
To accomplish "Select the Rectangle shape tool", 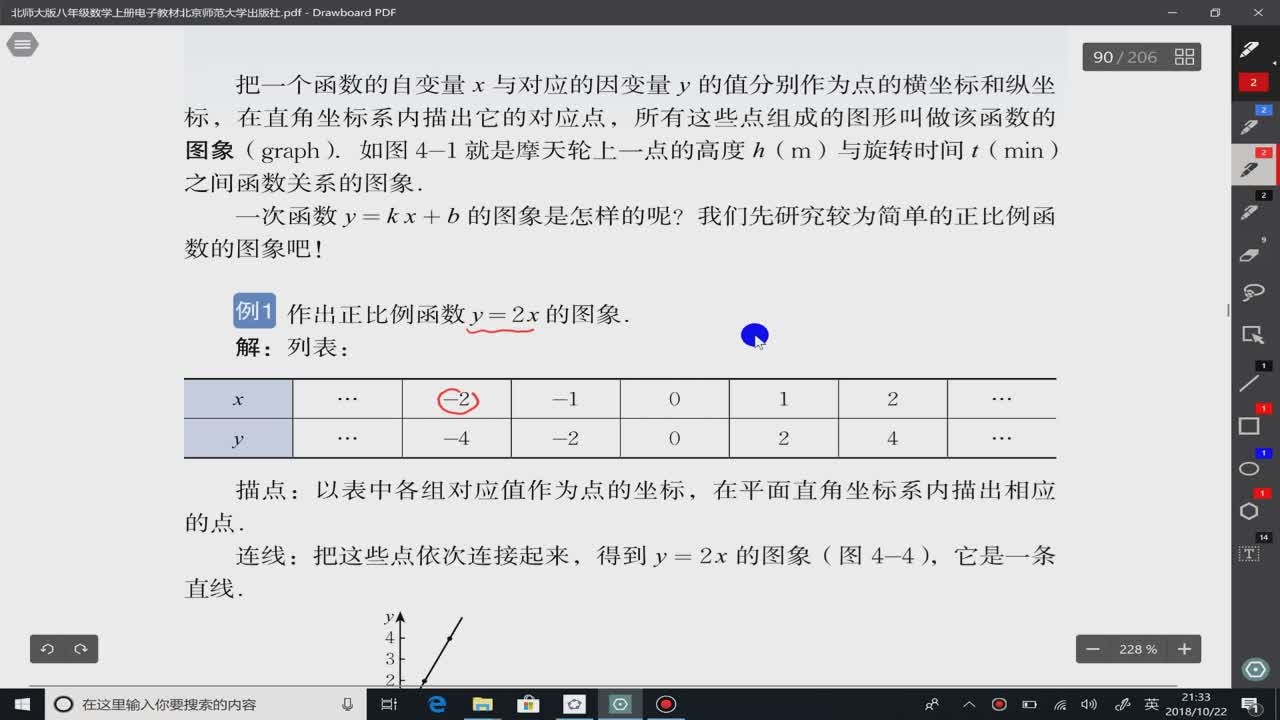I will pyautogui.click(x=1249, y=425).
